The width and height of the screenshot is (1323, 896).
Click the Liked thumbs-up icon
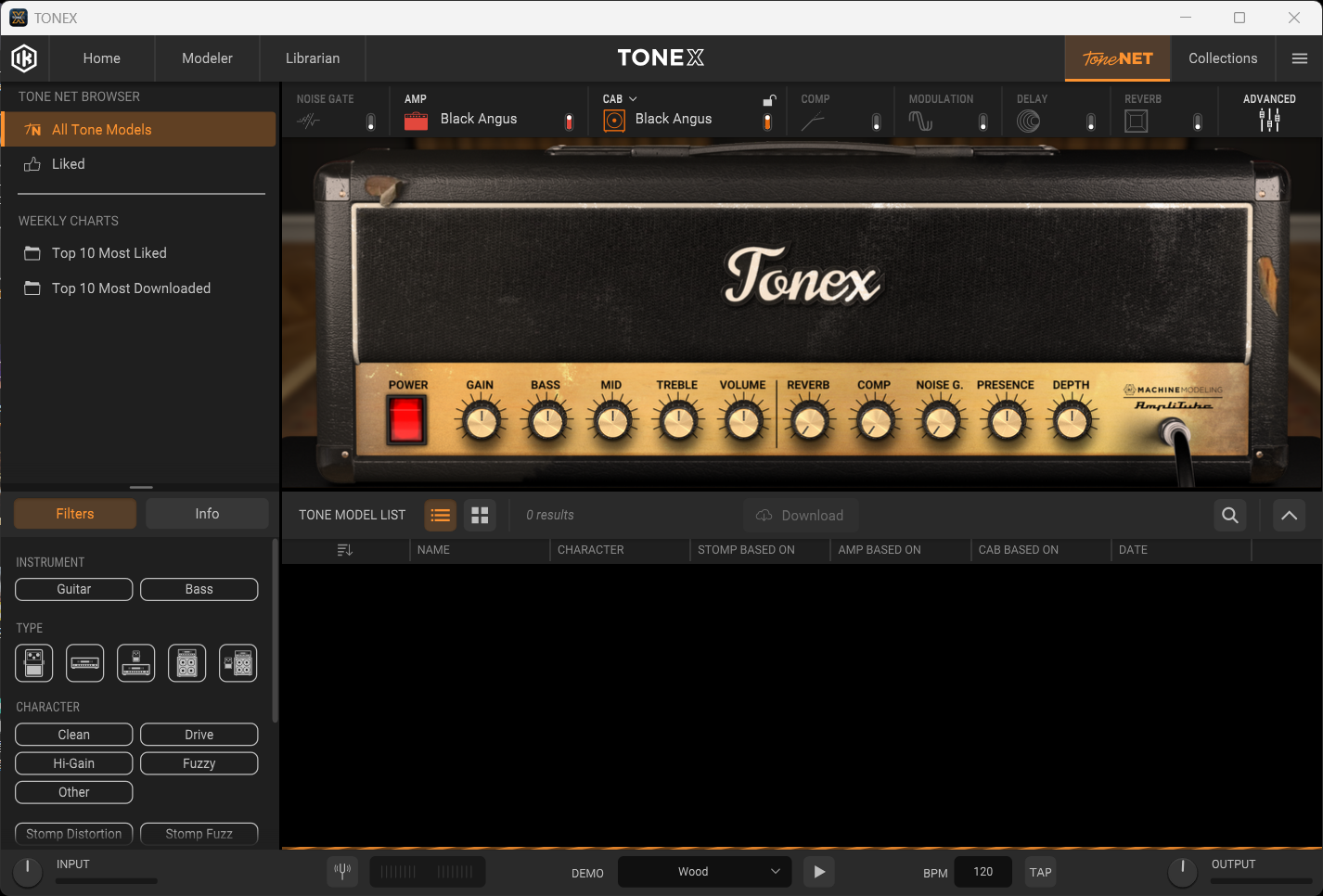32,164
